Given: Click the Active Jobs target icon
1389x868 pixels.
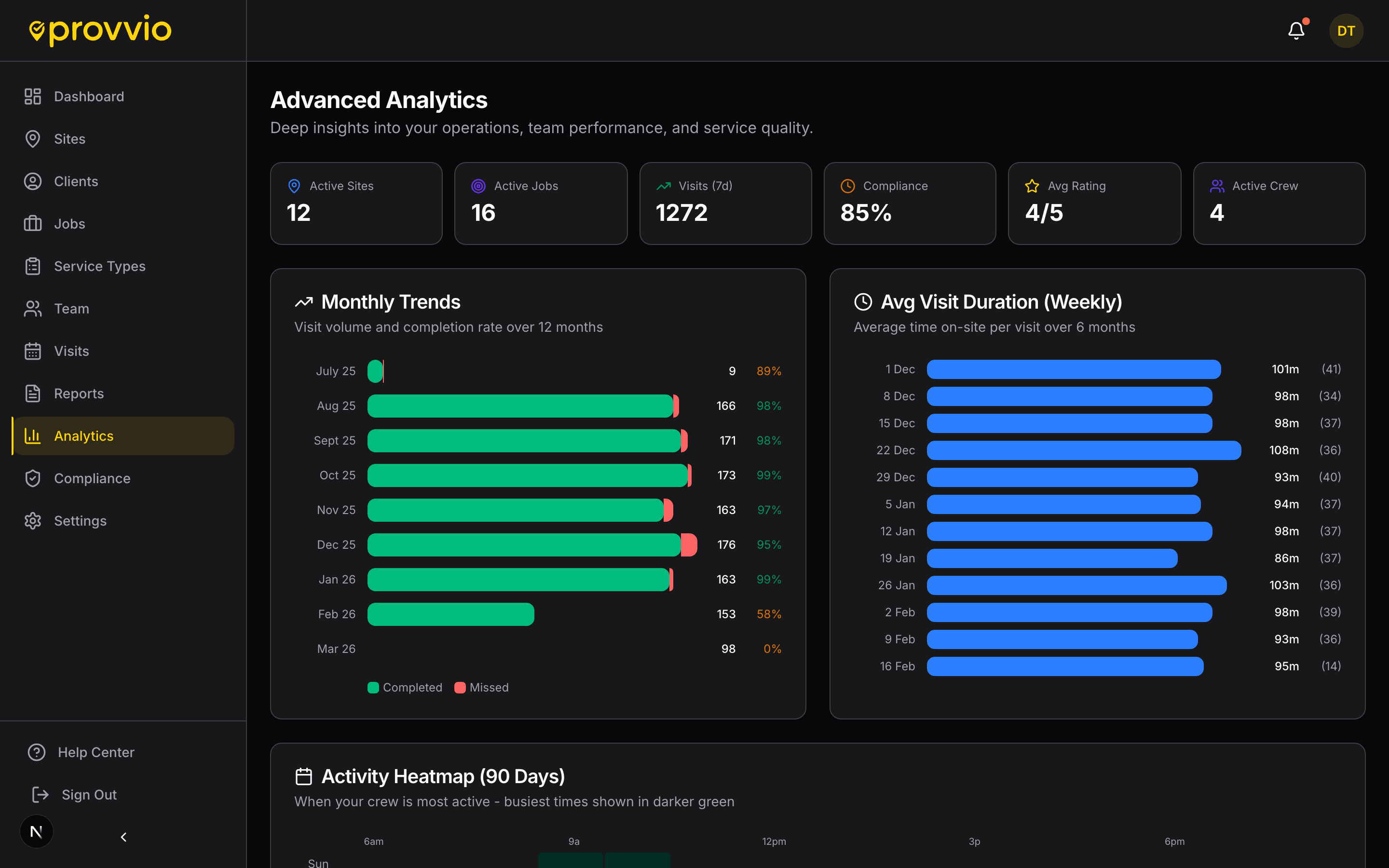Looking at the screenshot, I should coord(479,186).
